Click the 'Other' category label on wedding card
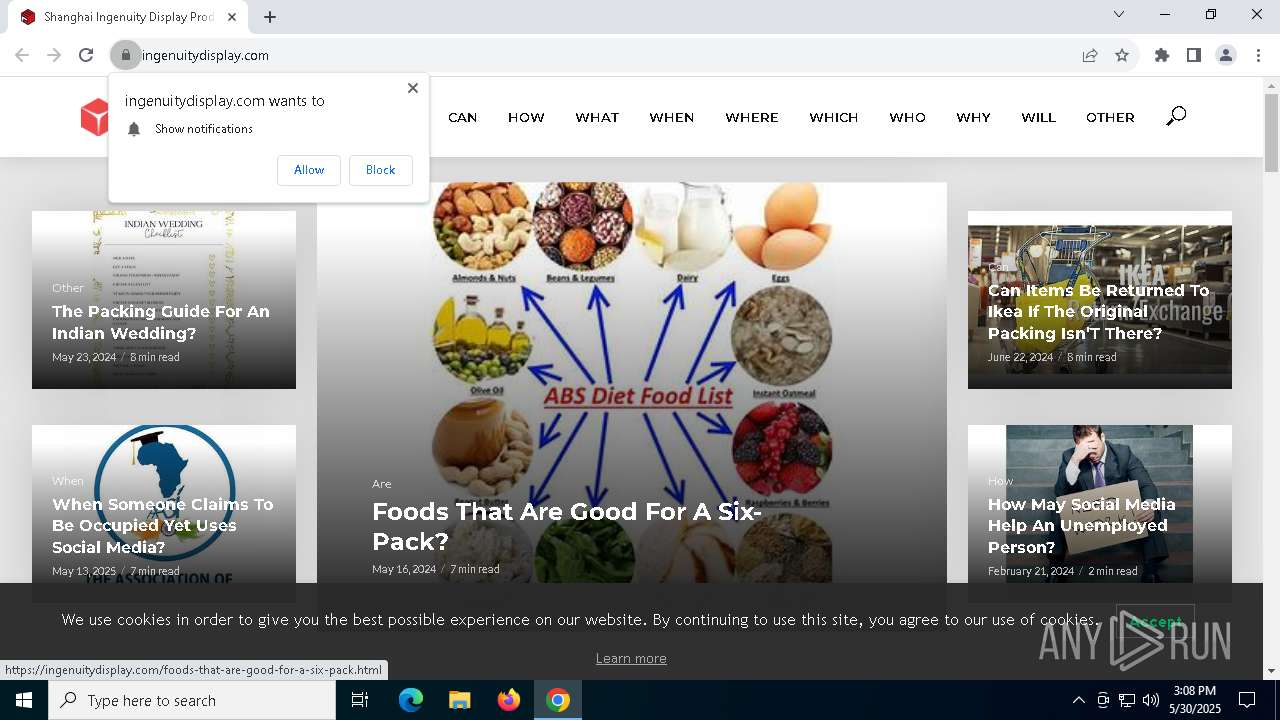This screenshot has height=720, width=1280. (x=68, y=288)
